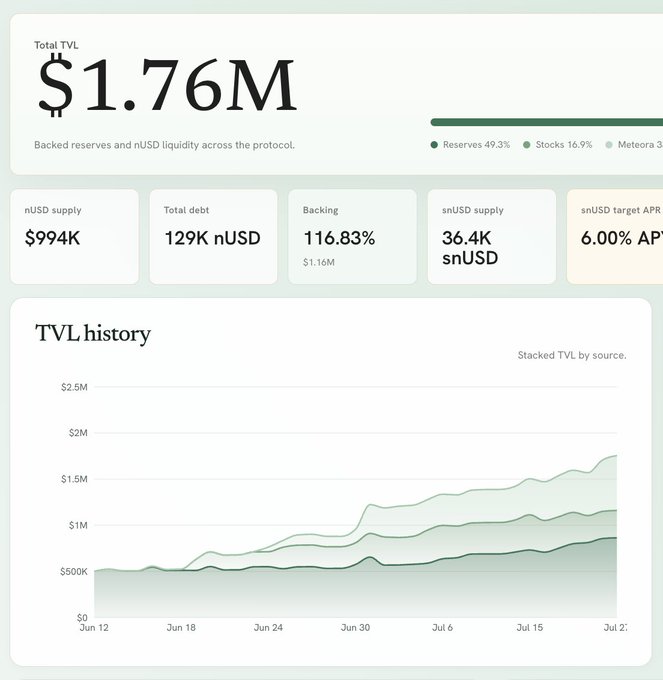The height and width of the screenshot is (680, 663).
Task: Click the backed reserves description text
Action: [164, 145]
